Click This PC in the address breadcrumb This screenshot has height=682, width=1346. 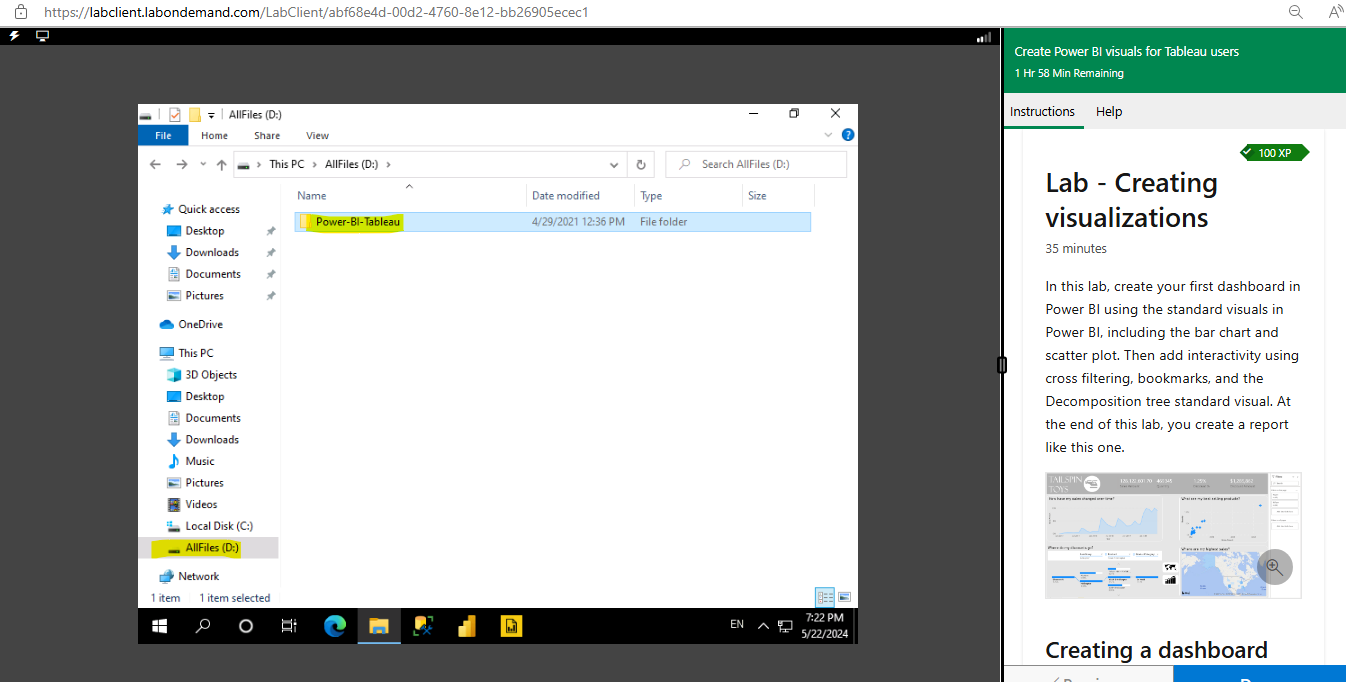(x=287, y=164)
